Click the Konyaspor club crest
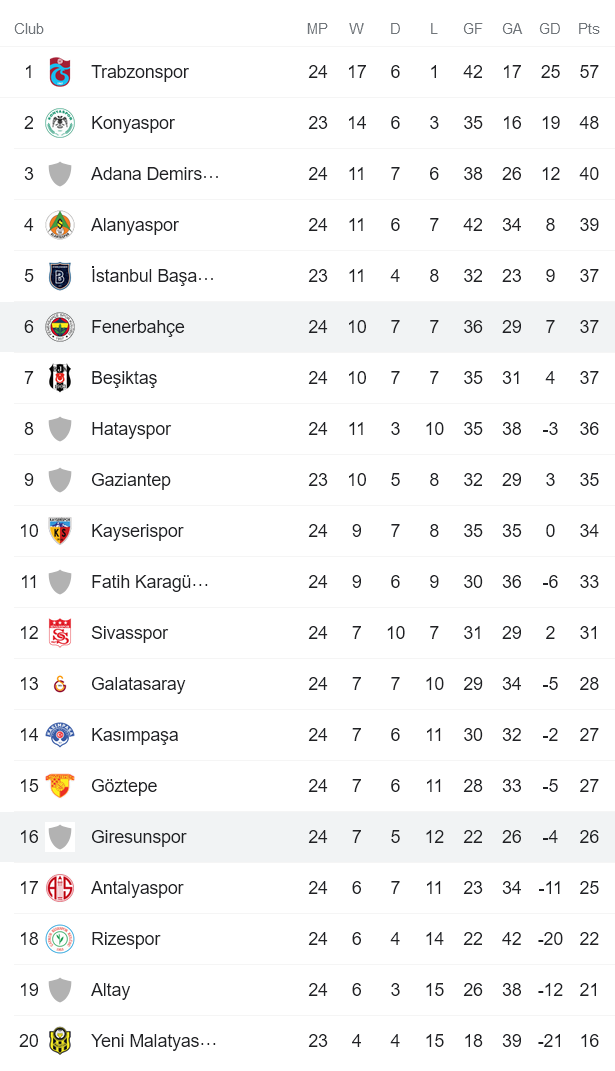 pyautogui.click(x=60, y=122)
